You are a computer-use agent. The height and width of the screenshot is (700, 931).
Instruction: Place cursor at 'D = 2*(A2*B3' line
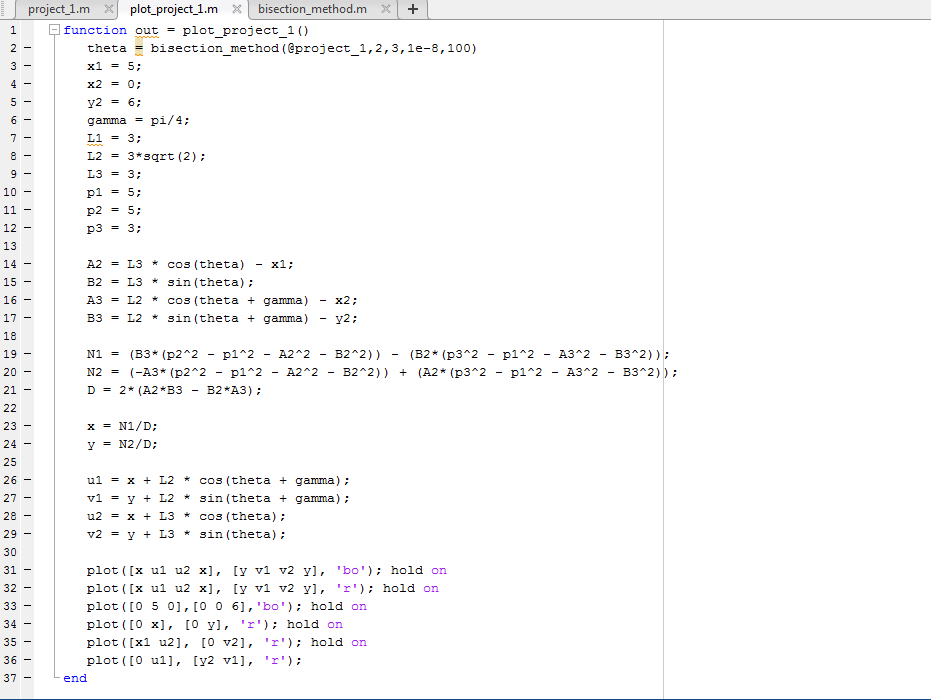click(174, 390)
